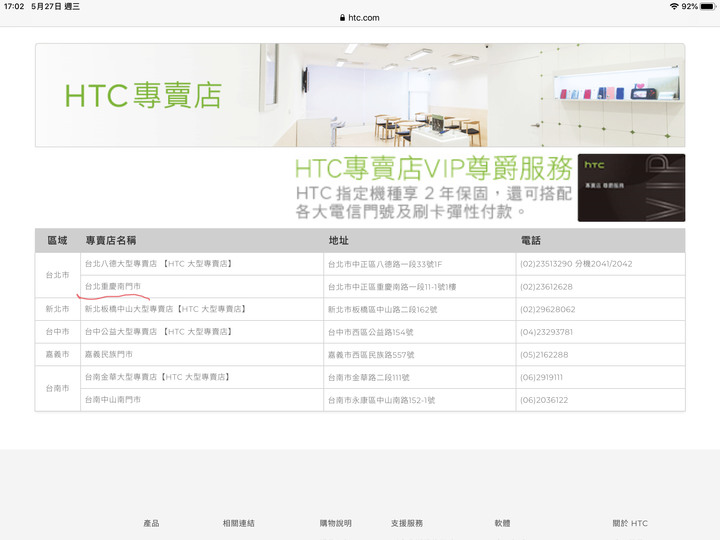
Task: Tap the 新北市 region cell
Action: 57,309
